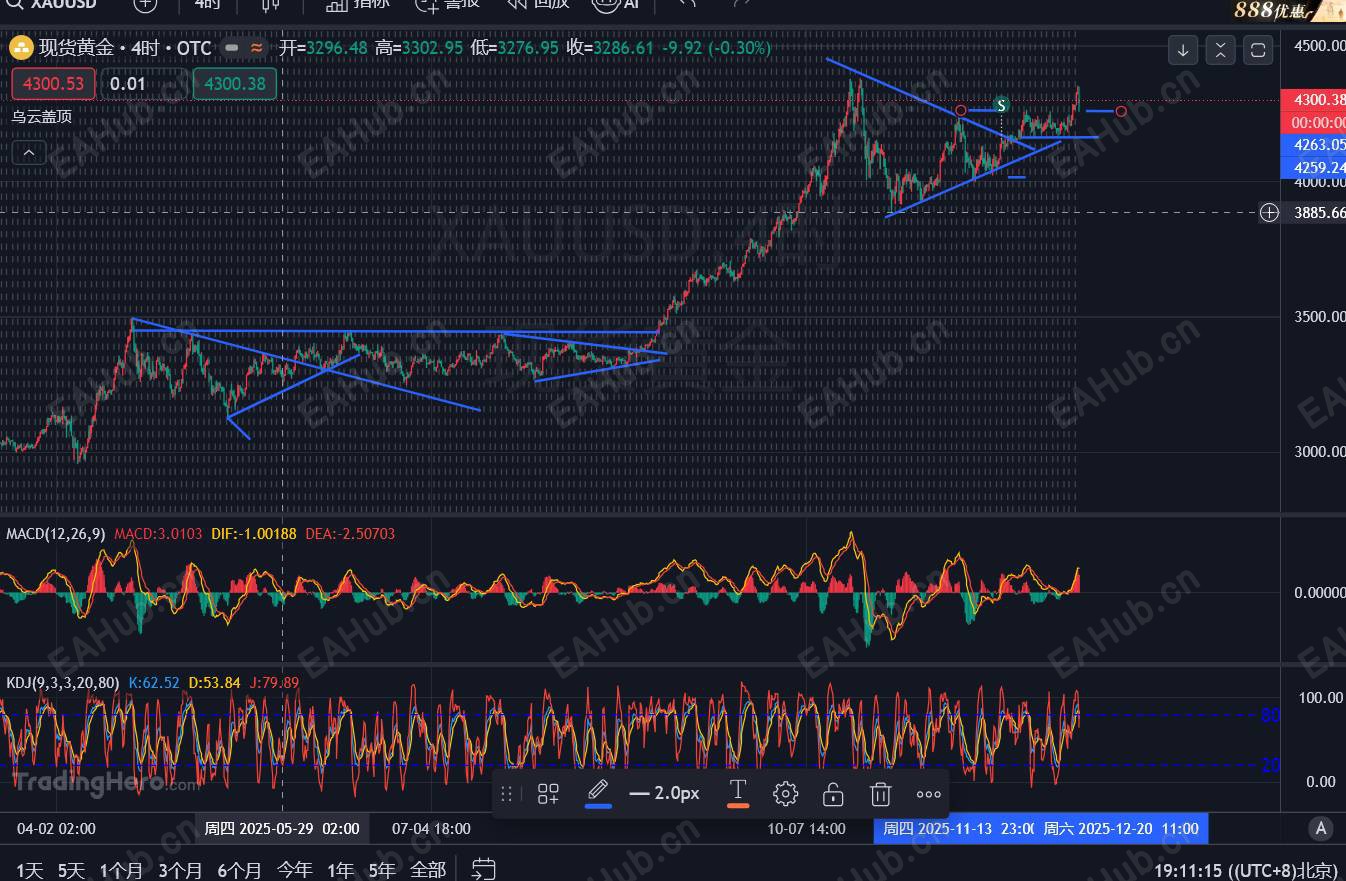Click the buy price 4300.38 button

click(235, 83)
